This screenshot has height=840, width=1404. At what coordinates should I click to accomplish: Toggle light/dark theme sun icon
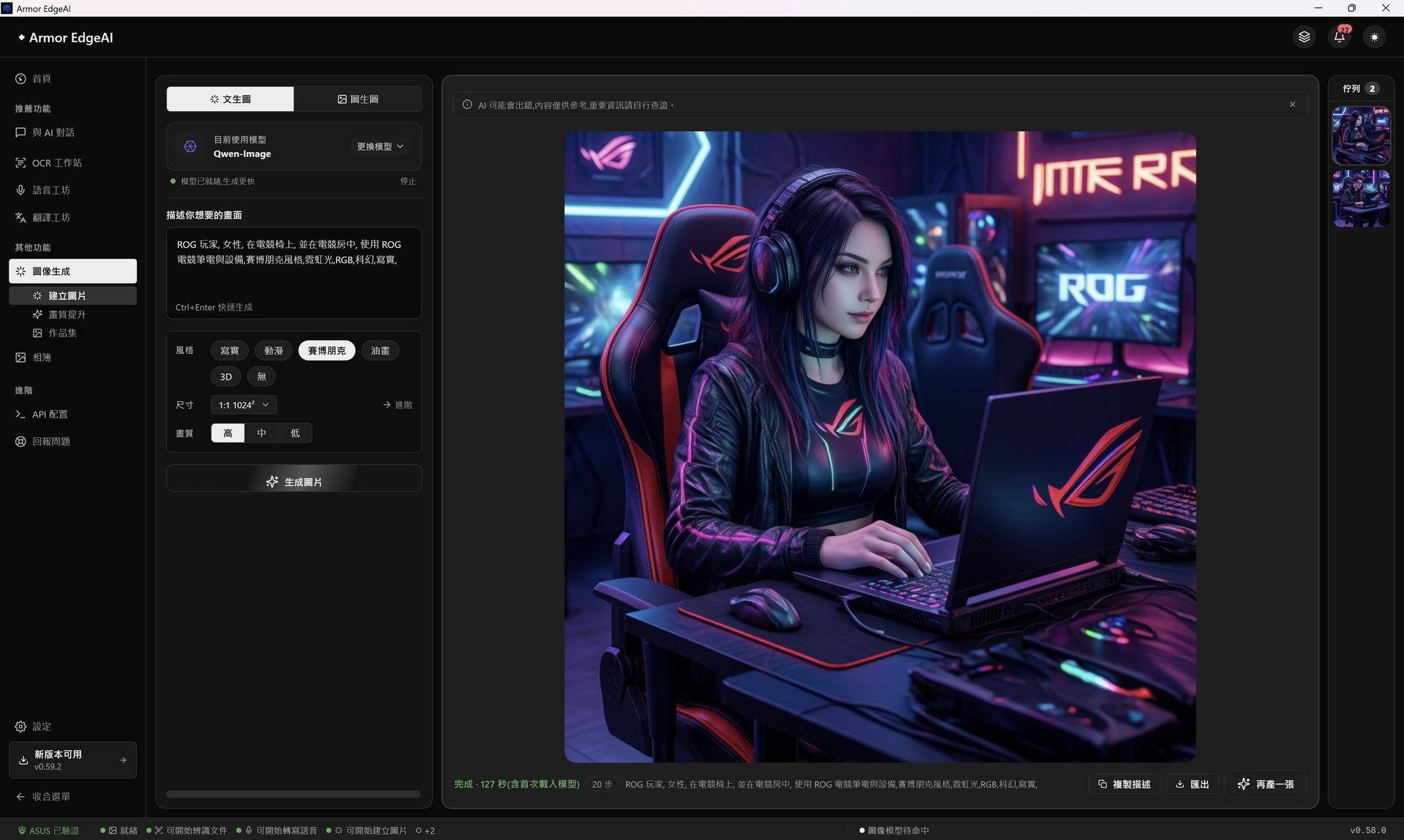tap(1375, 37)
